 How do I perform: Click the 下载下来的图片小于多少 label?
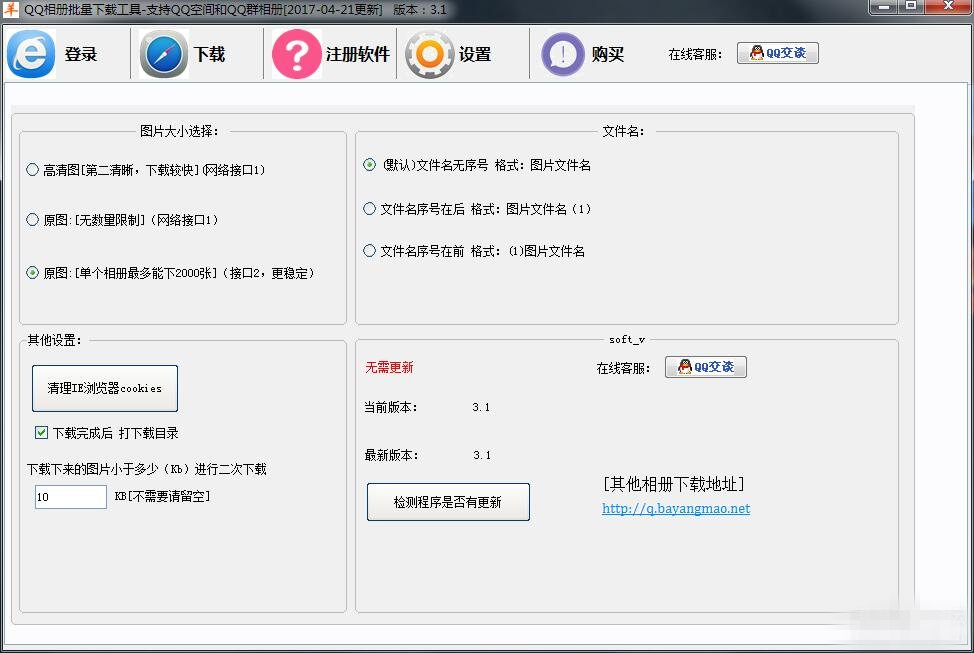point(147,468)
